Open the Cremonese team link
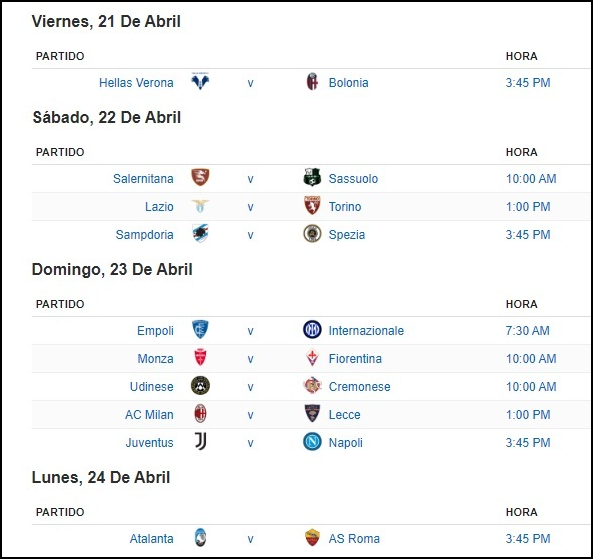The width and height of the screenshot is (593, 559). [x=359, y=387]
